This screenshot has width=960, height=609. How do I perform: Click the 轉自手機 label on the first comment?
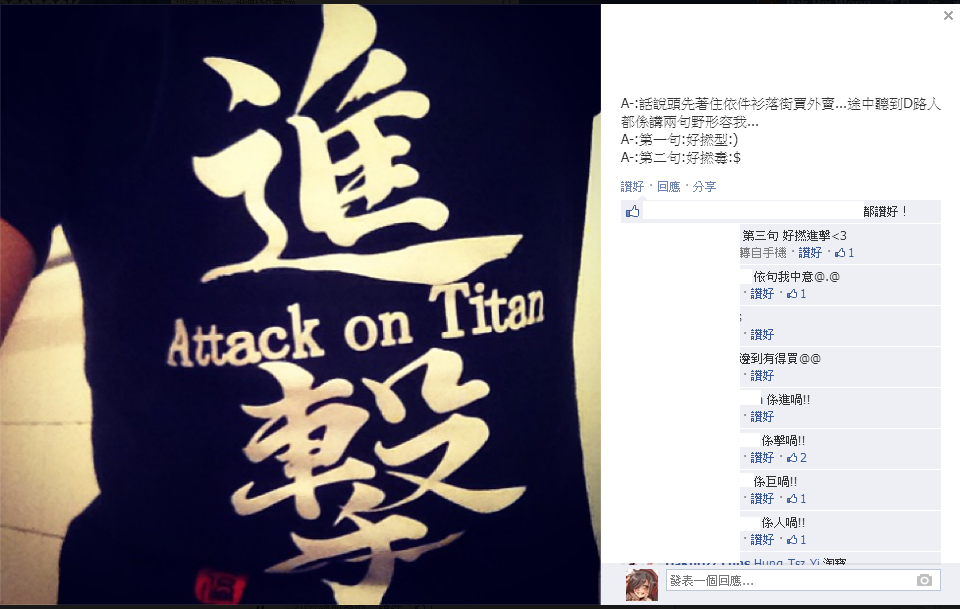(763, 253)
